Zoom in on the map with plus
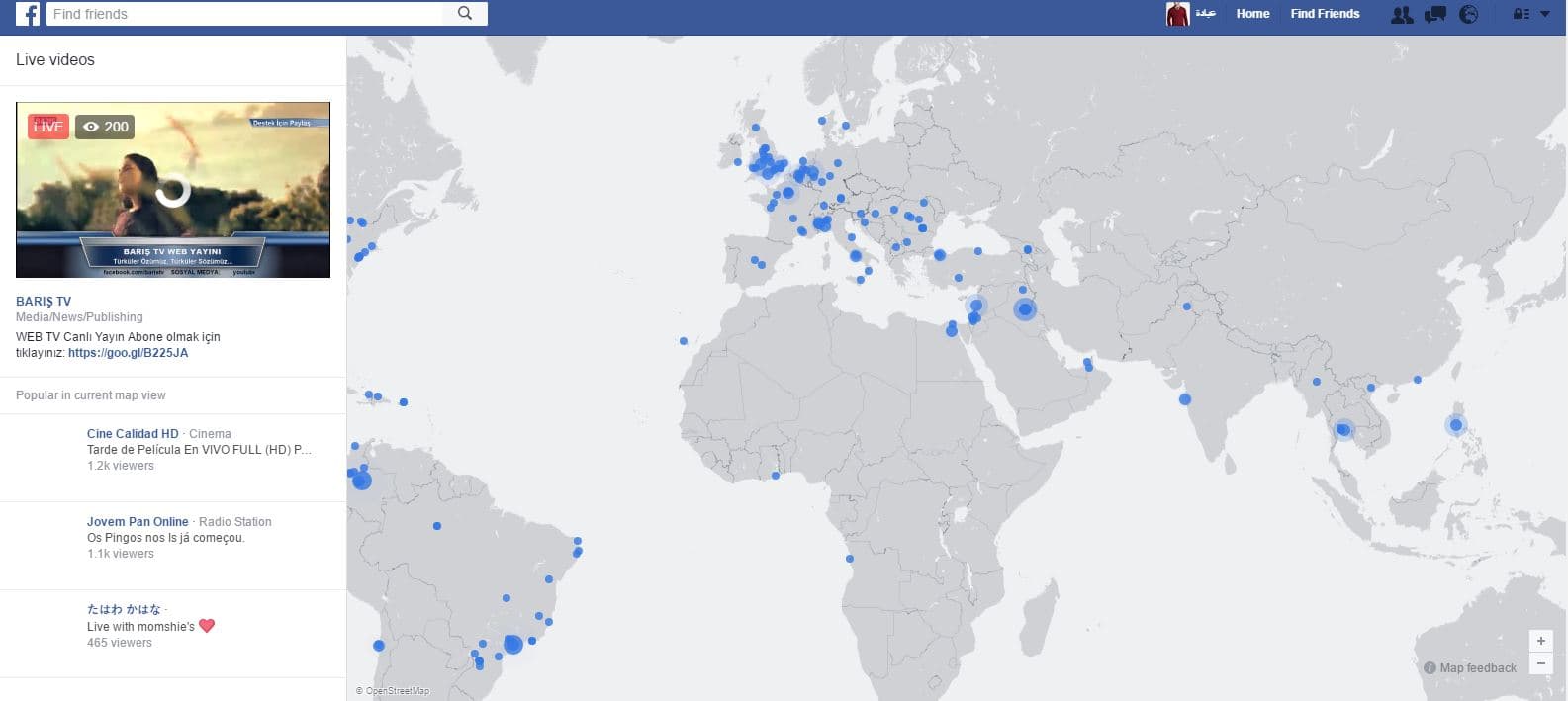 click(1540, 641)
